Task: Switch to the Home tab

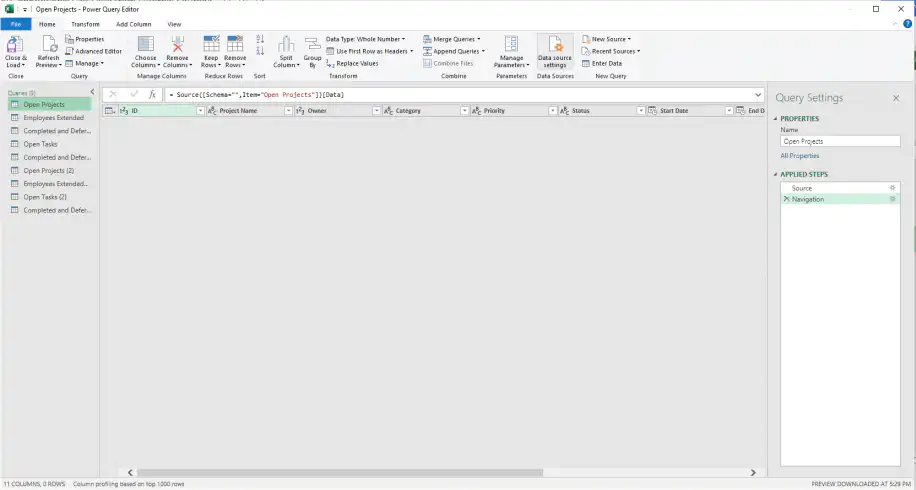Action: (x=47, y=25)
